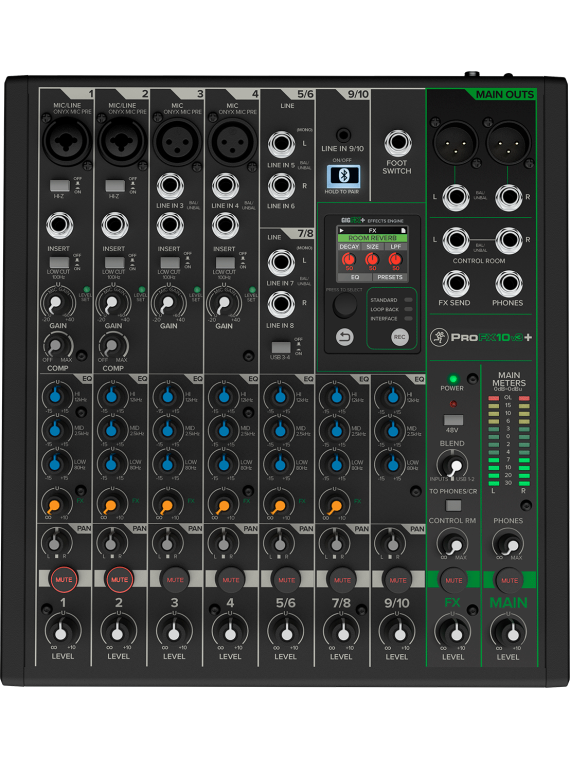The image size is (570, 760).
Task: Click the MAIN OUTS header label
Action: pos(505,95)
